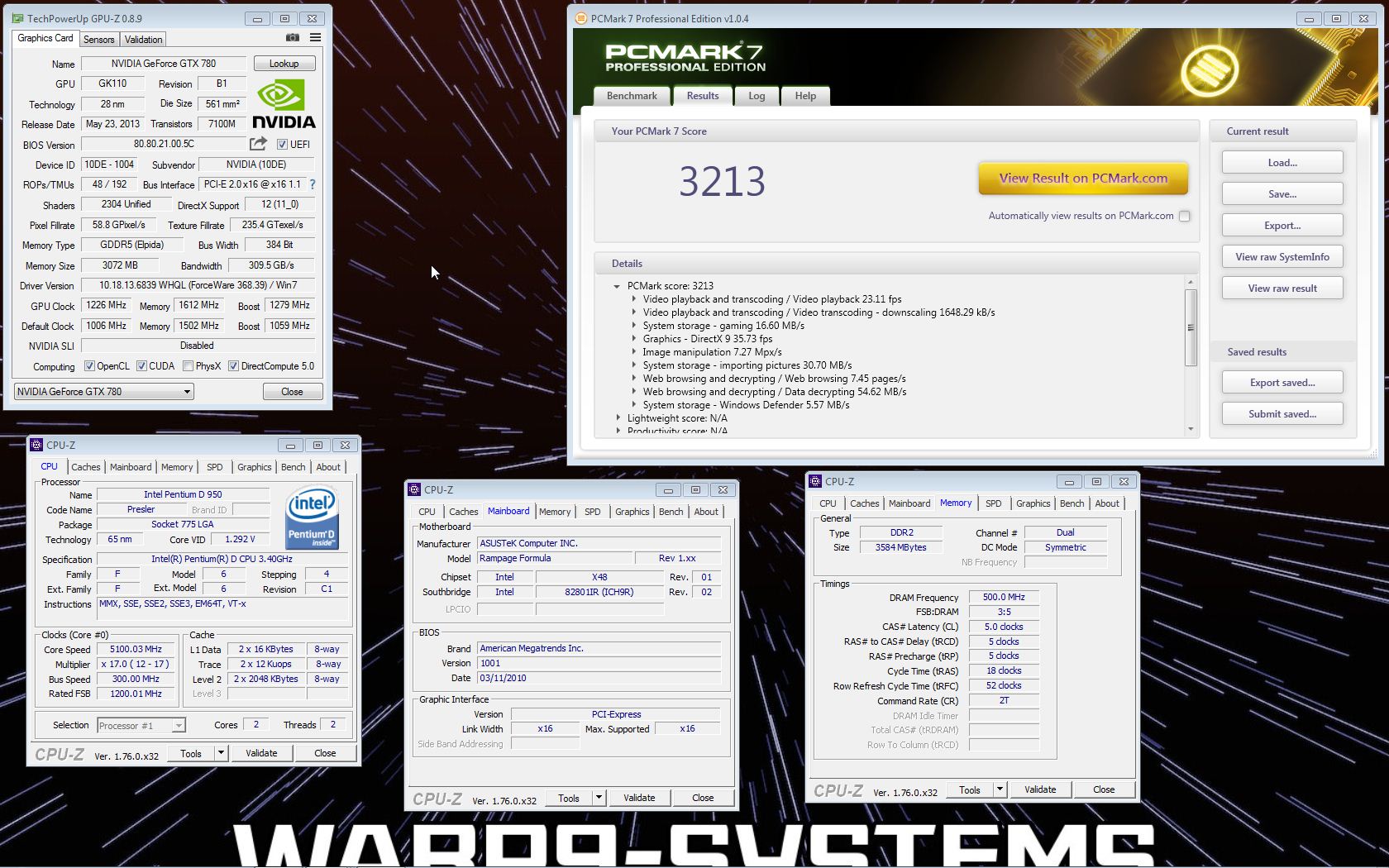The width and height of the screenshot is (1389, 868).
Task: Open the NVIDIA GeForce GTX 780 dropdown
Action: click(x=103, y=392)
